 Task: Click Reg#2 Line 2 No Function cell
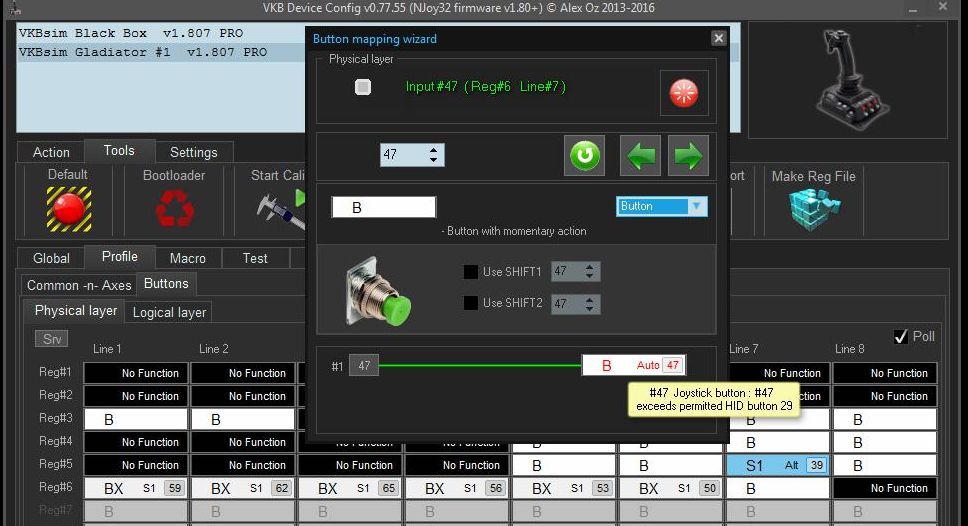click(x=243, y=396)
